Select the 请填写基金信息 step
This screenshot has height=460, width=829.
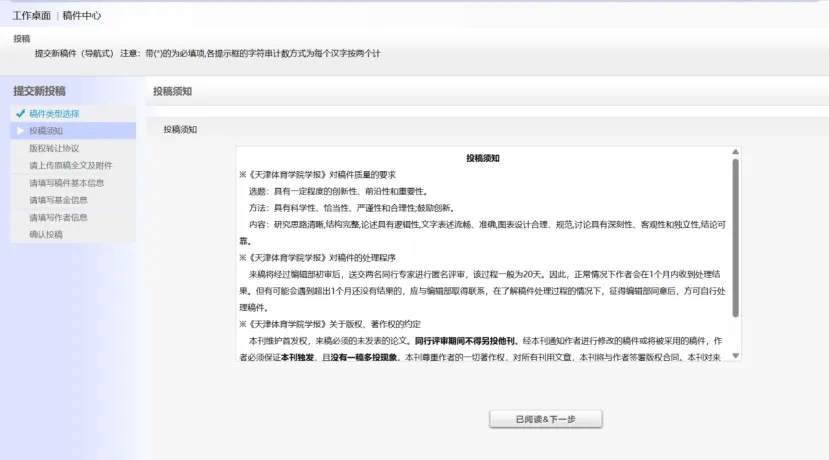click(x=58, y=200)
